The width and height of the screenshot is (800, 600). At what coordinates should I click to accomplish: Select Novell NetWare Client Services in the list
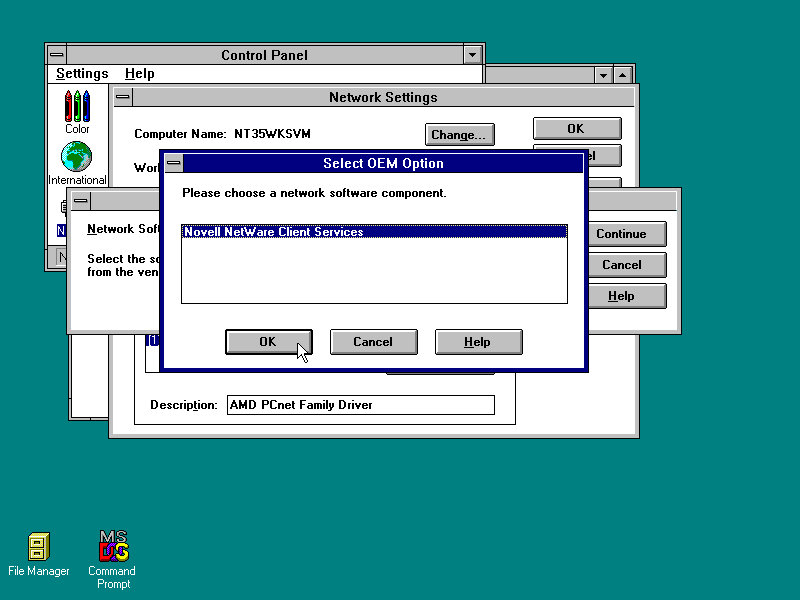coord(374,232)
